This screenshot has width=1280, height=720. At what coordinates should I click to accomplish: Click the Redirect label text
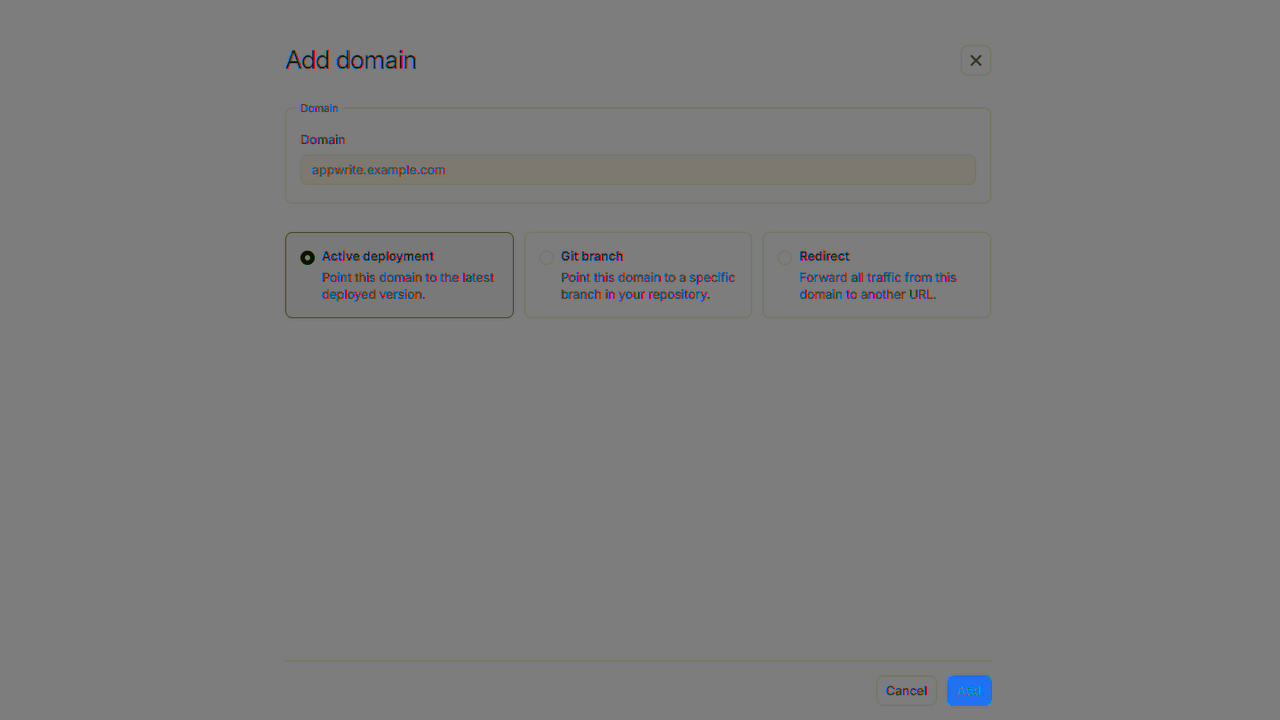click(825, 256)
